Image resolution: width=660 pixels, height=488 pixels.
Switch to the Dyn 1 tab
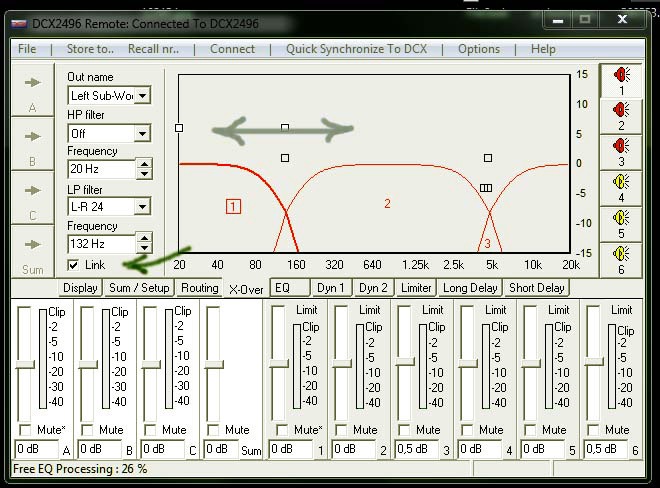(x=331, y=288)
